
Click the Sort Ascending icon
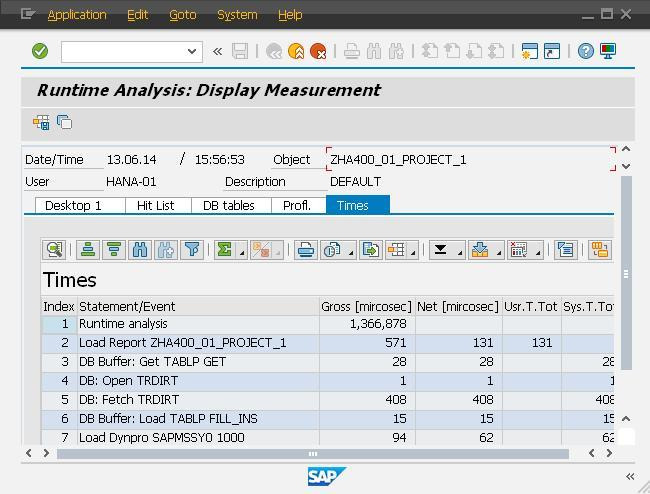pos(88,250)
